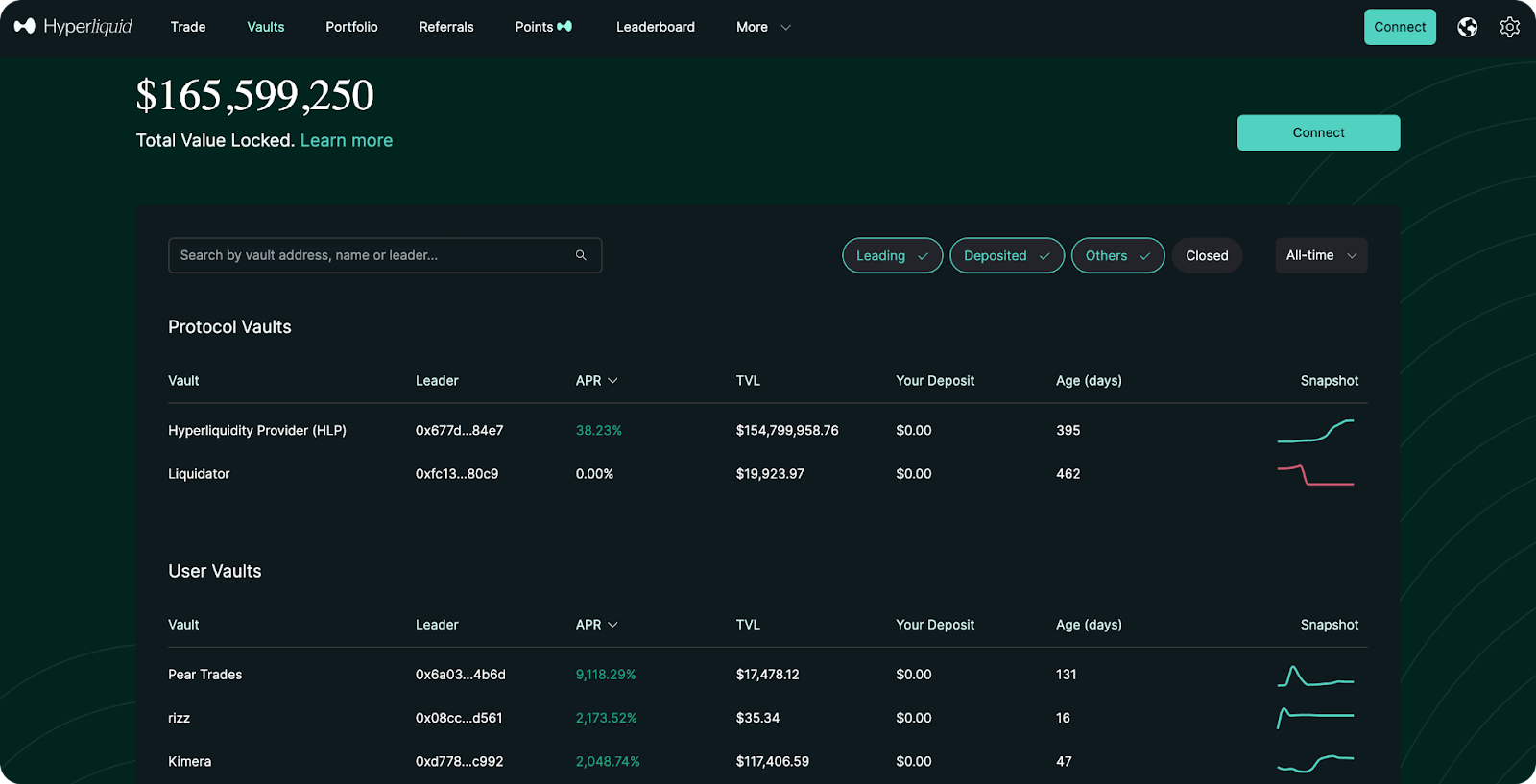This screenshot has height=784, width=1536.
Task: Click the Hyperliquid logo
Action: point(73,26)
